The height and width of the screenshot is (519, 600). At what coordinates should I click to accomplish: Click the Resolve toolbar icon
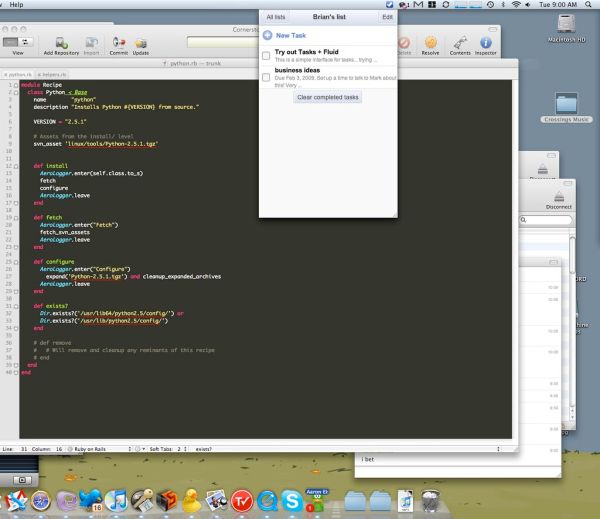pos(430,42)
